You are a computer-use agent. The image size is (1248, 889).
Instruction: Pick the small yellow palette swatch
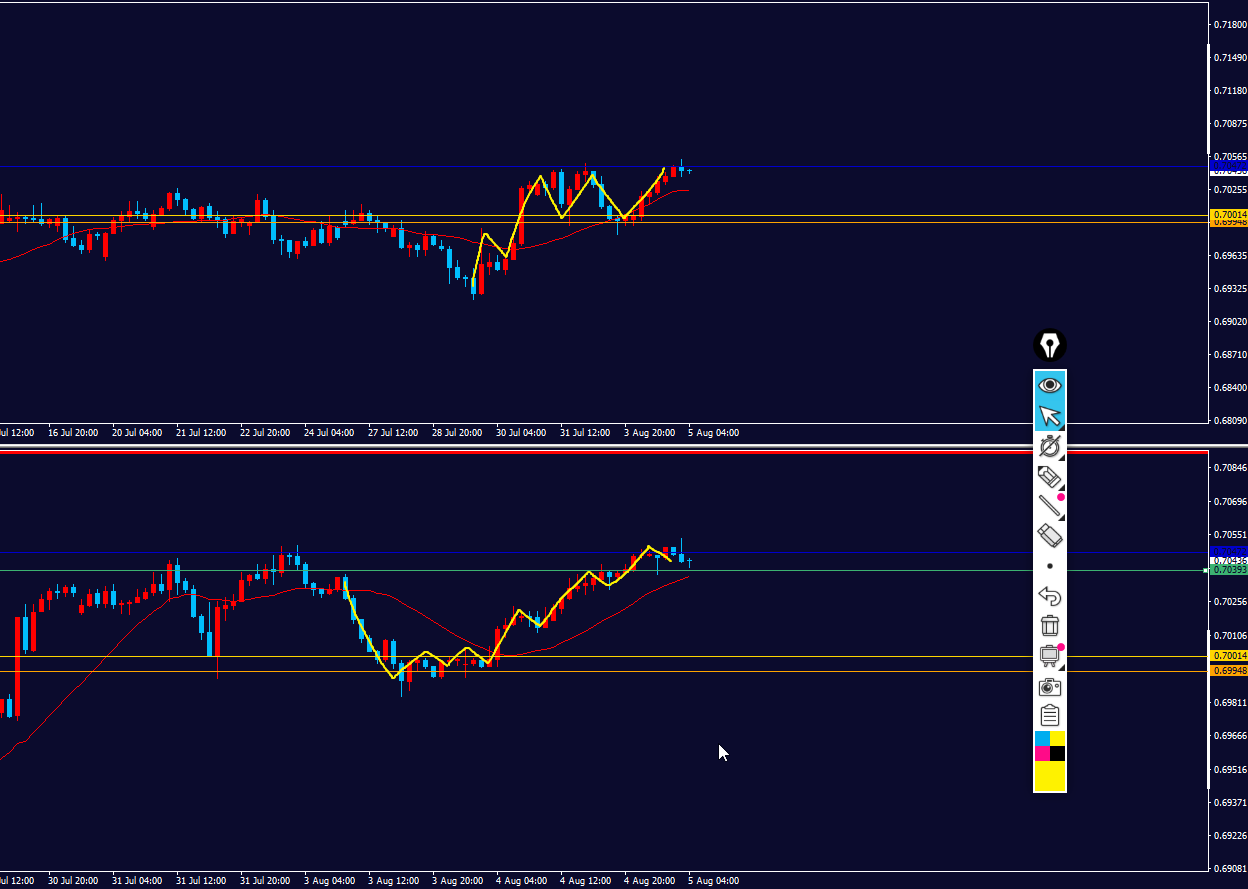(1057, 738)
